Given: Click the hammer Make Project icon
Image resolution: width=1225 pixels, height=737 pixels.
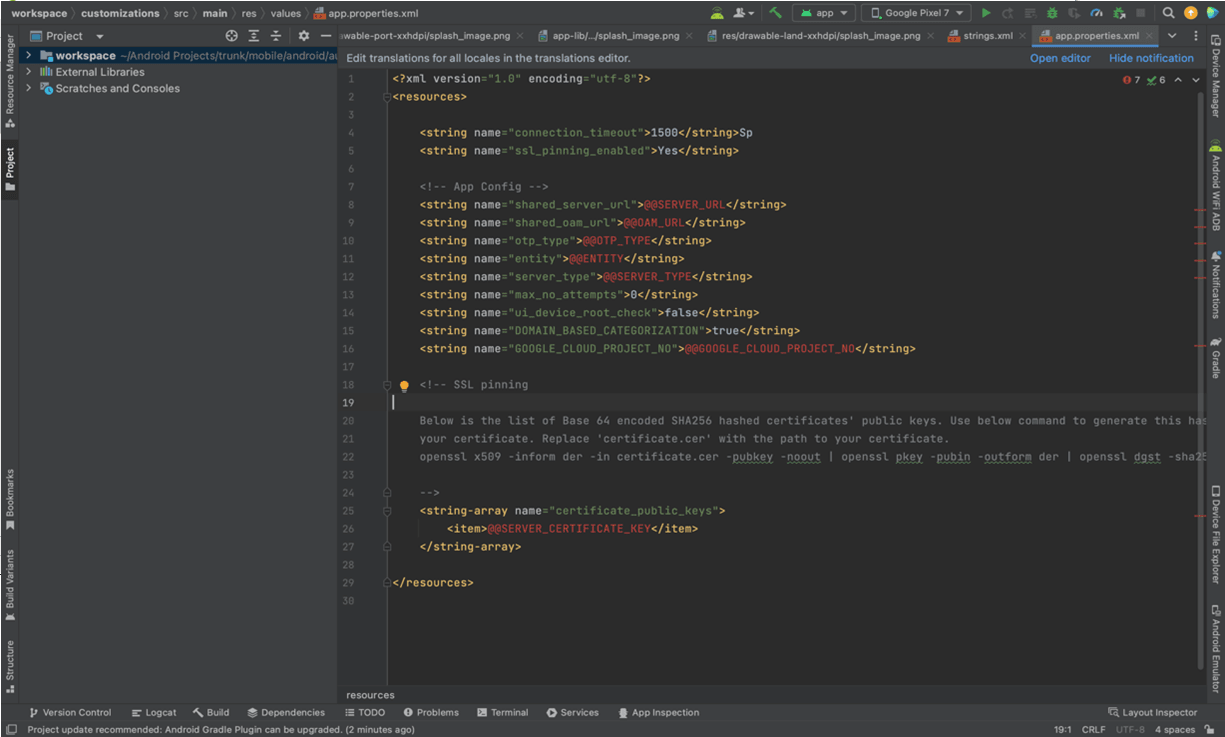Looking at the screenshot, I should (x=776, y=13).
